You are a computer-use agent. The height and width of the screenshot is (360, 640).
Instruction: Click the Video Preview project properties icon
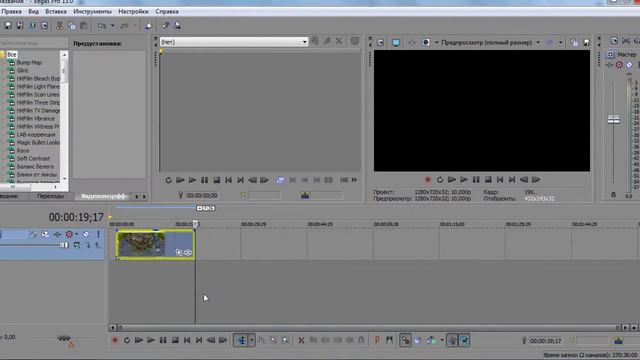[380, 42]
